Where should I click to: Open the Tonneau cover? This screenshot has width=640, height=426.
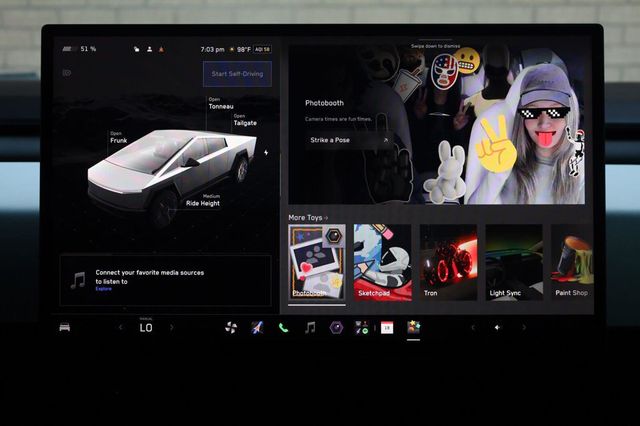(221, 104)
